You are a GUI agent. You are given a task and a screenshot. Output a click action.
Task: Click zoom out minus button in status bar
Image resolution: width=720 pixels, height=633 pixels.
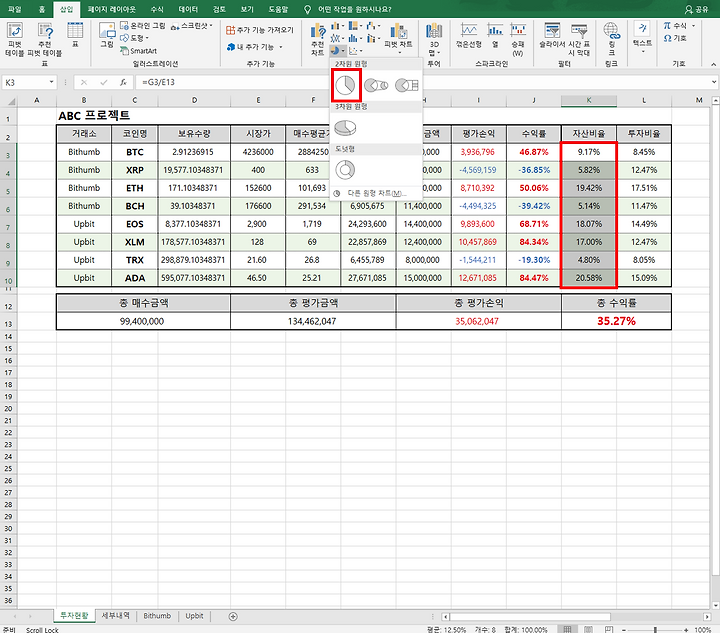pyautogui.click(x=624, y=630)
